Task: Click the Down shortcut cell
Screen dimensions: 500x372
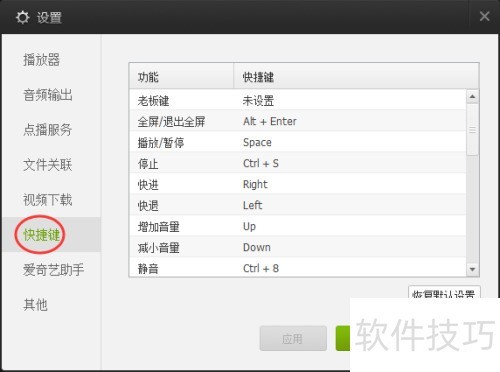Action: 257,247
